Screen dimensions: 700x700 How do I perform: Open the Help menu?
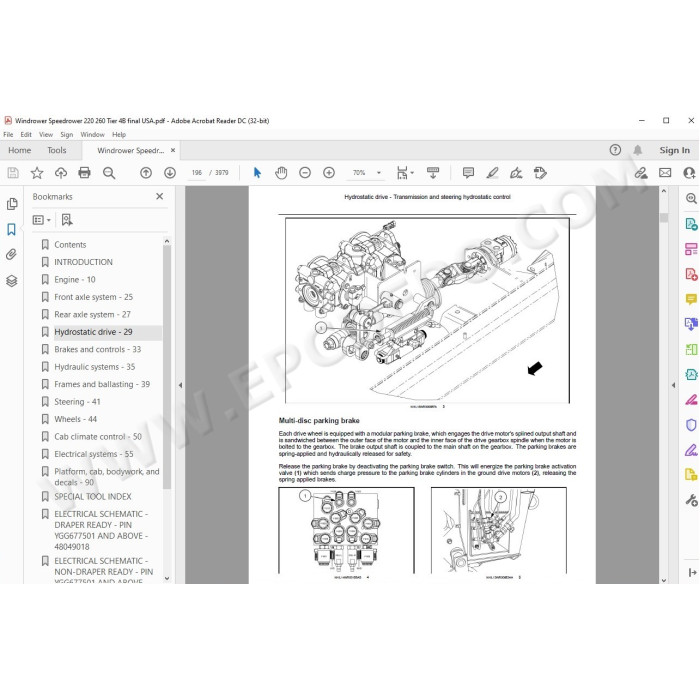pyautogui.click(x=119, y=134)
